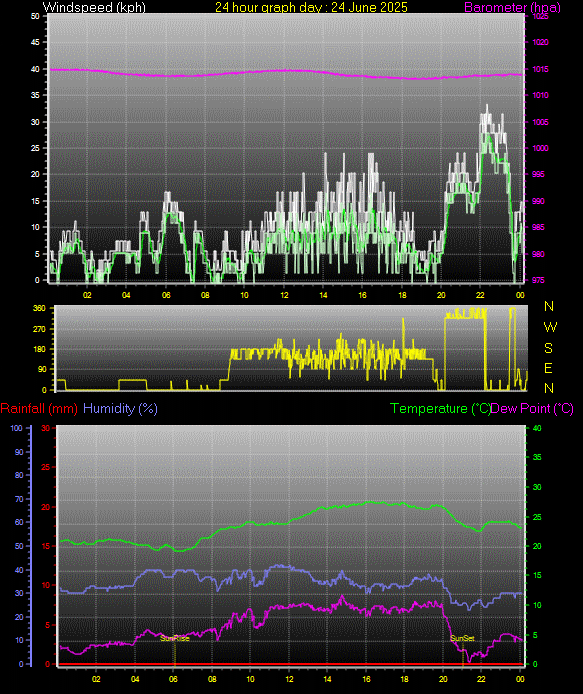Select the 'Barometer (hpa)' axis title
583x694 pixels.
[x=512, y=7]
